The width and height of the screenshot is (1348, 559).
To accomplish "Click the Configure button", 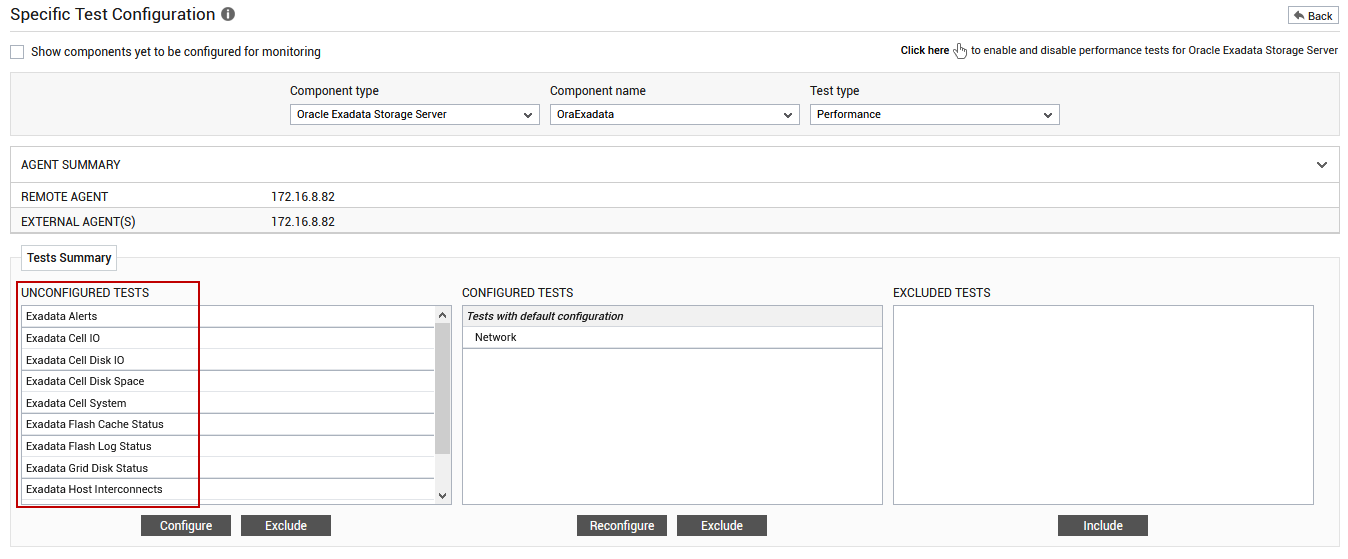I will (x=186, y=526).
